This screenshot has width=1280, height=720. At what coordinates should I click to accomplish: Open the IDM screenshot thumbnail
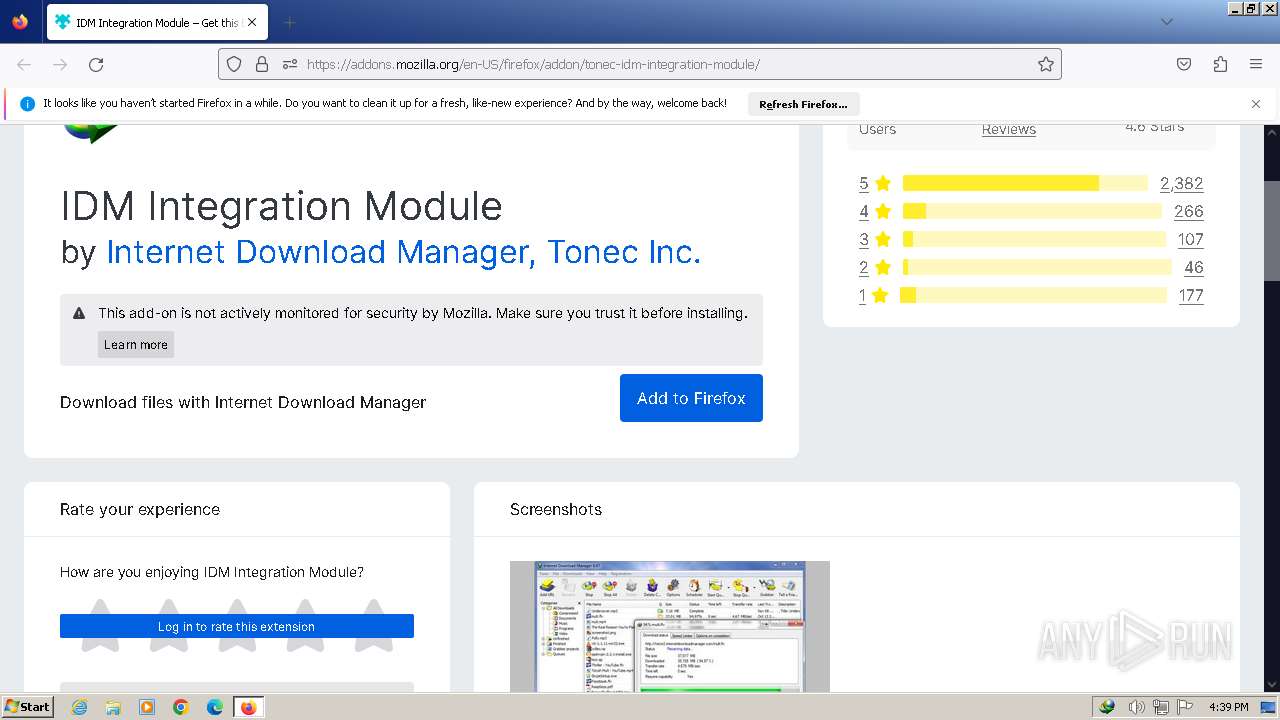[x=670, y=626]
